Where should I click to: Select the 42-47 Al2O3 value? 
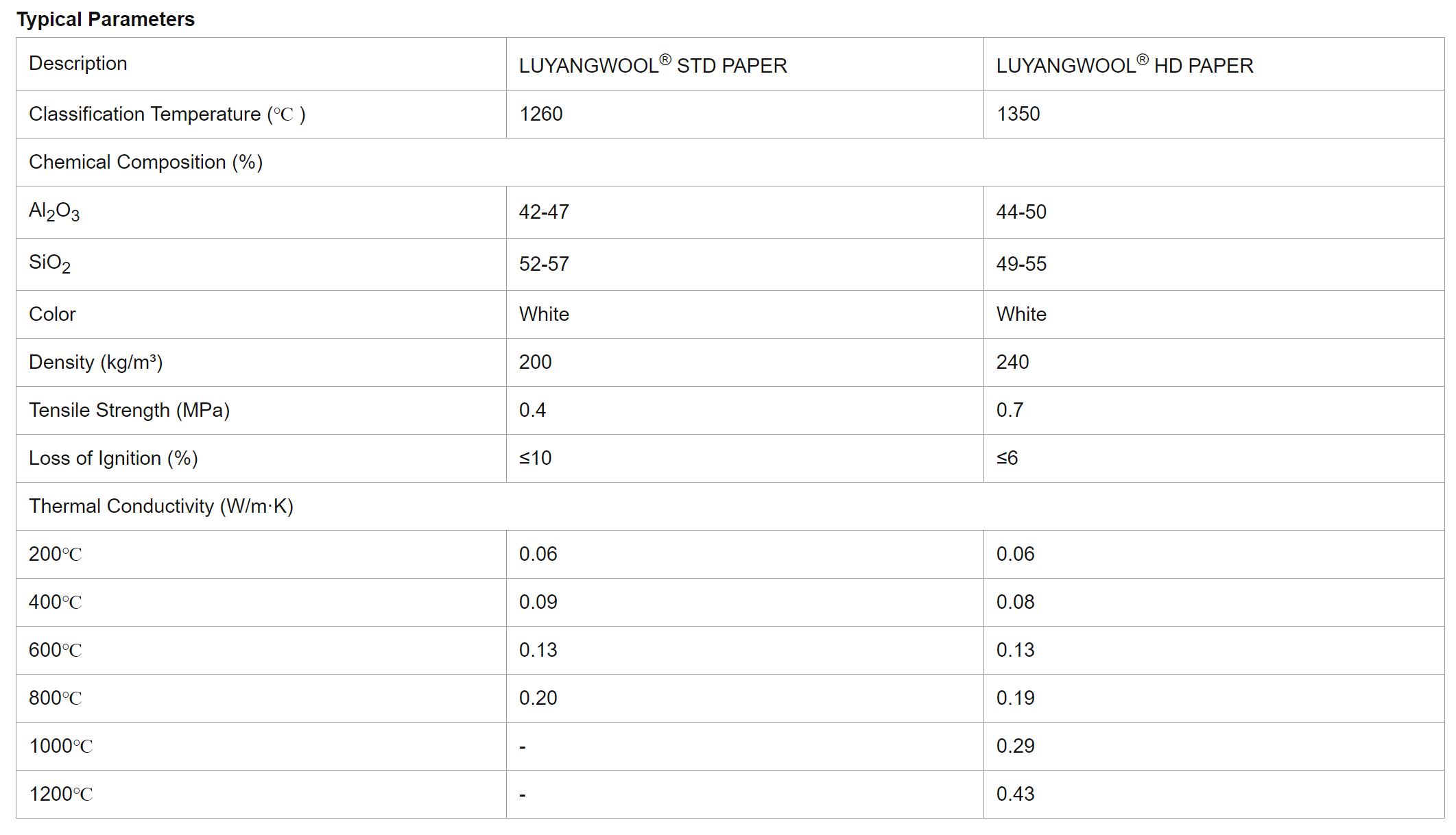(x=544, y=212)
